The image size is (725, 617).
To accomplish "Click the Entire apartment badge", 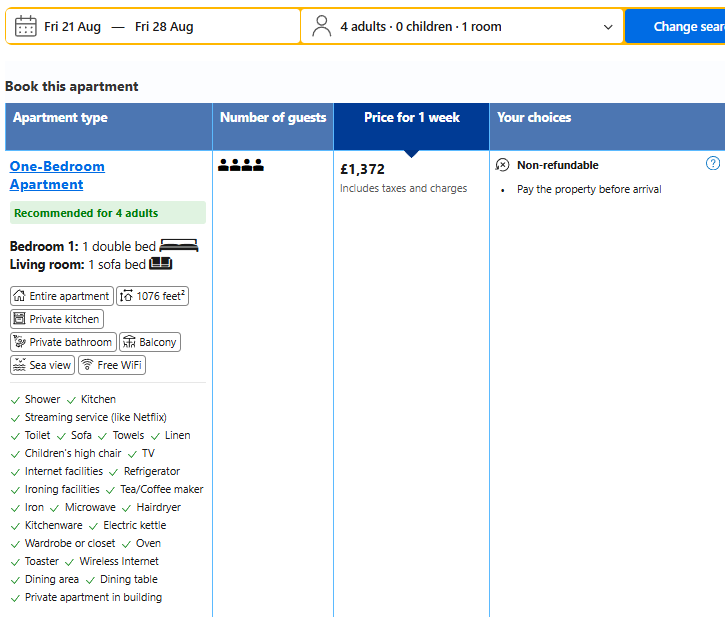I will click(x=61, y=296).
